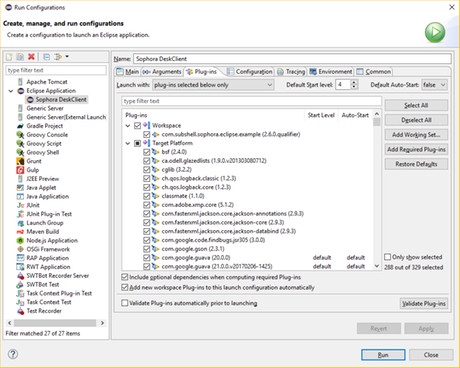This screenshot has height=368, width=460.
Task: Open the Launch with dropdown
Action: pyautogui.click(x=213, y=85)
